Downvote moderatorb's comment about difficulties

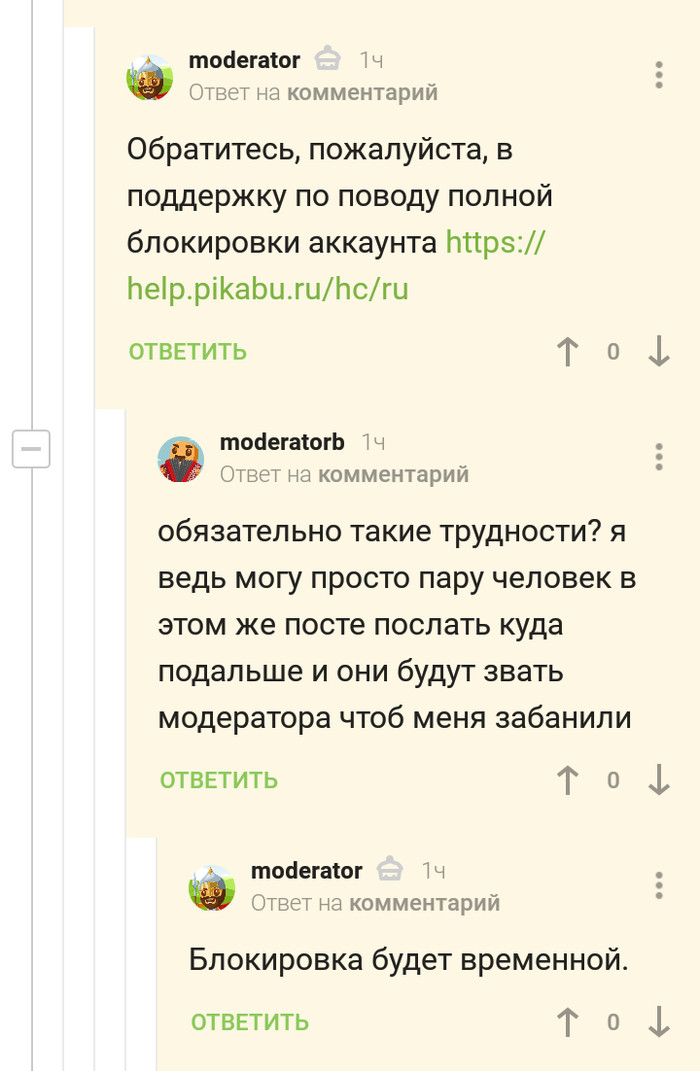pos(659,780)
